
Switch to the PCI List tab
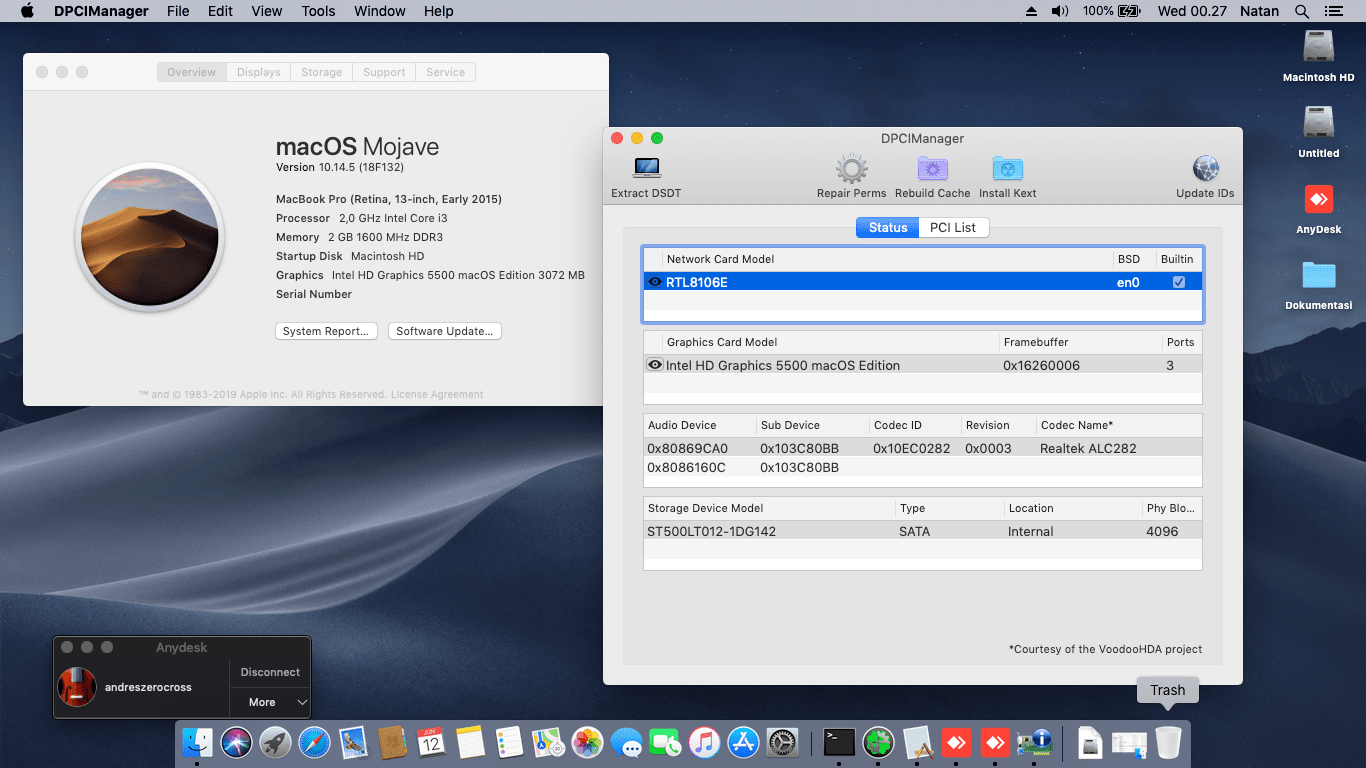point(953,227)
